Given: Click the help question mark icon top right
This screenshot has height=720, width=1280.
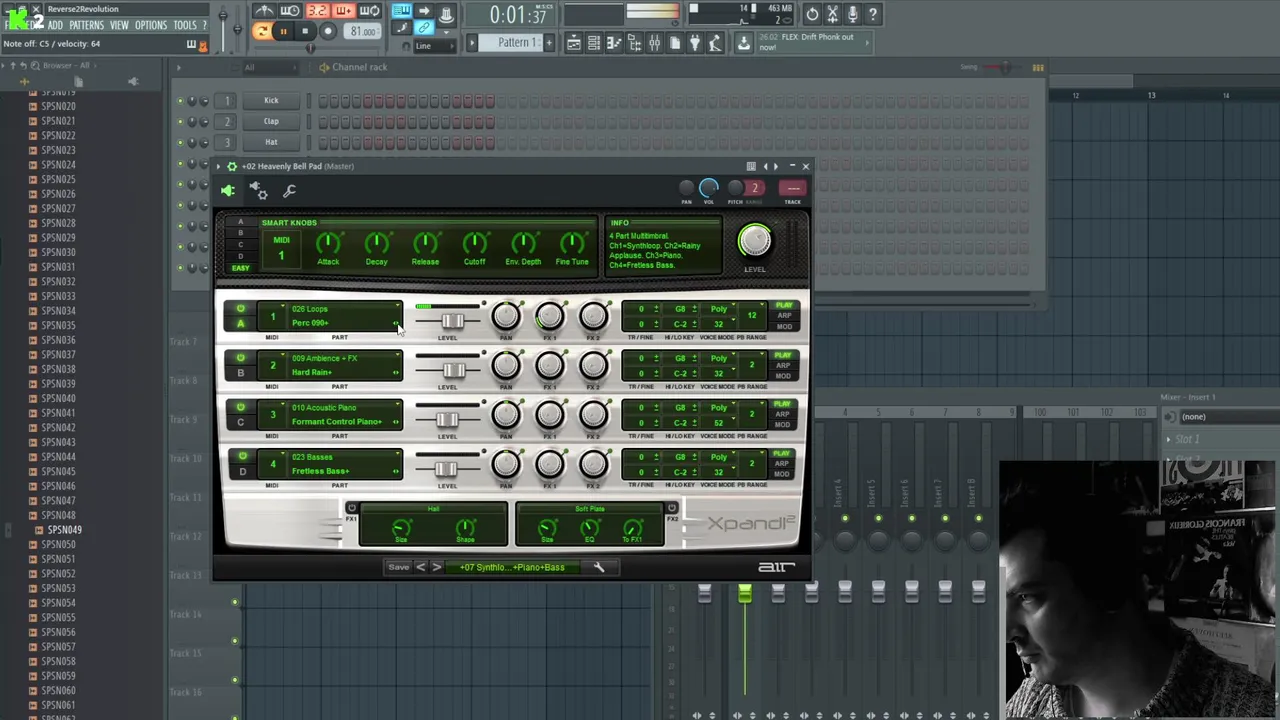Looking at the screenshot, I should tap(872, 14).
